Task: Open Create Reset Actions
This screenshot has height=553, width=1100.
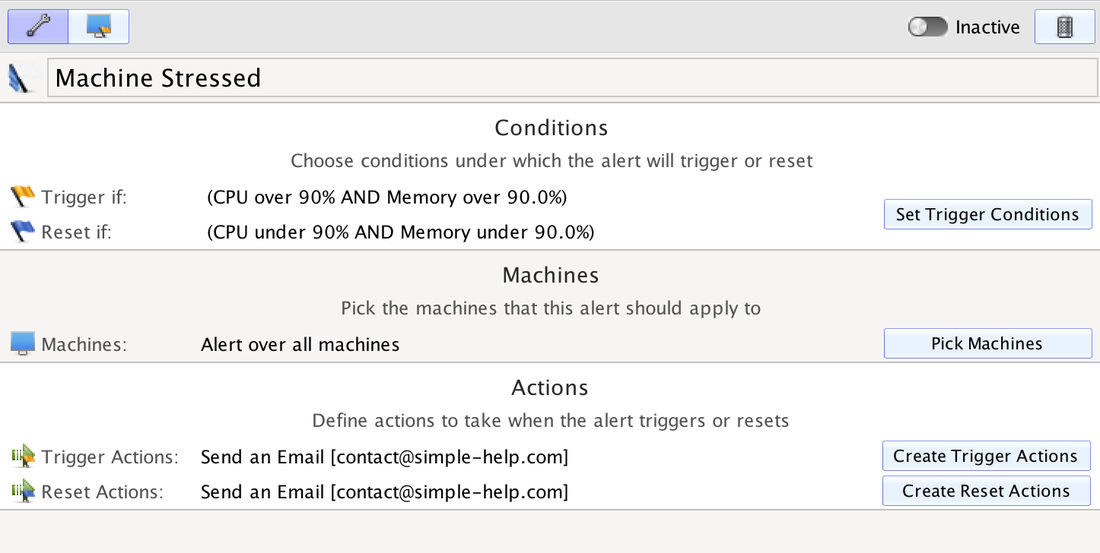Action: click(986, 491)
